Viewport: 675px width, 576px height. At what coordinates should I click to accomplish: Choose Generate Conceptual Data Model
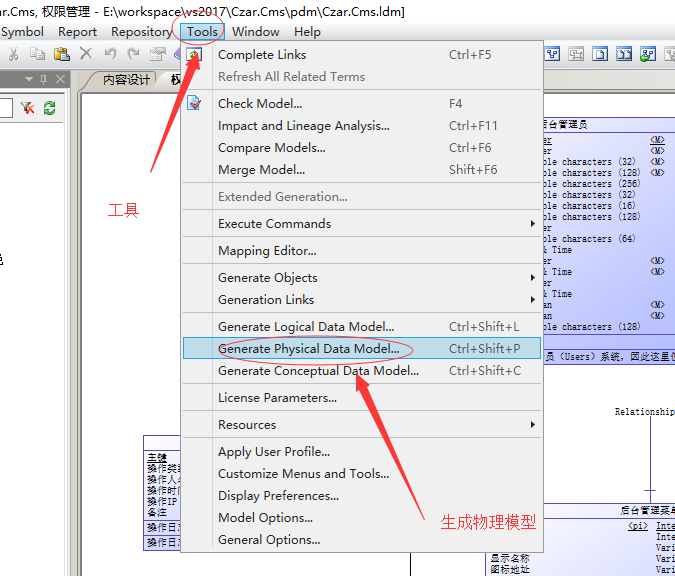362,371
